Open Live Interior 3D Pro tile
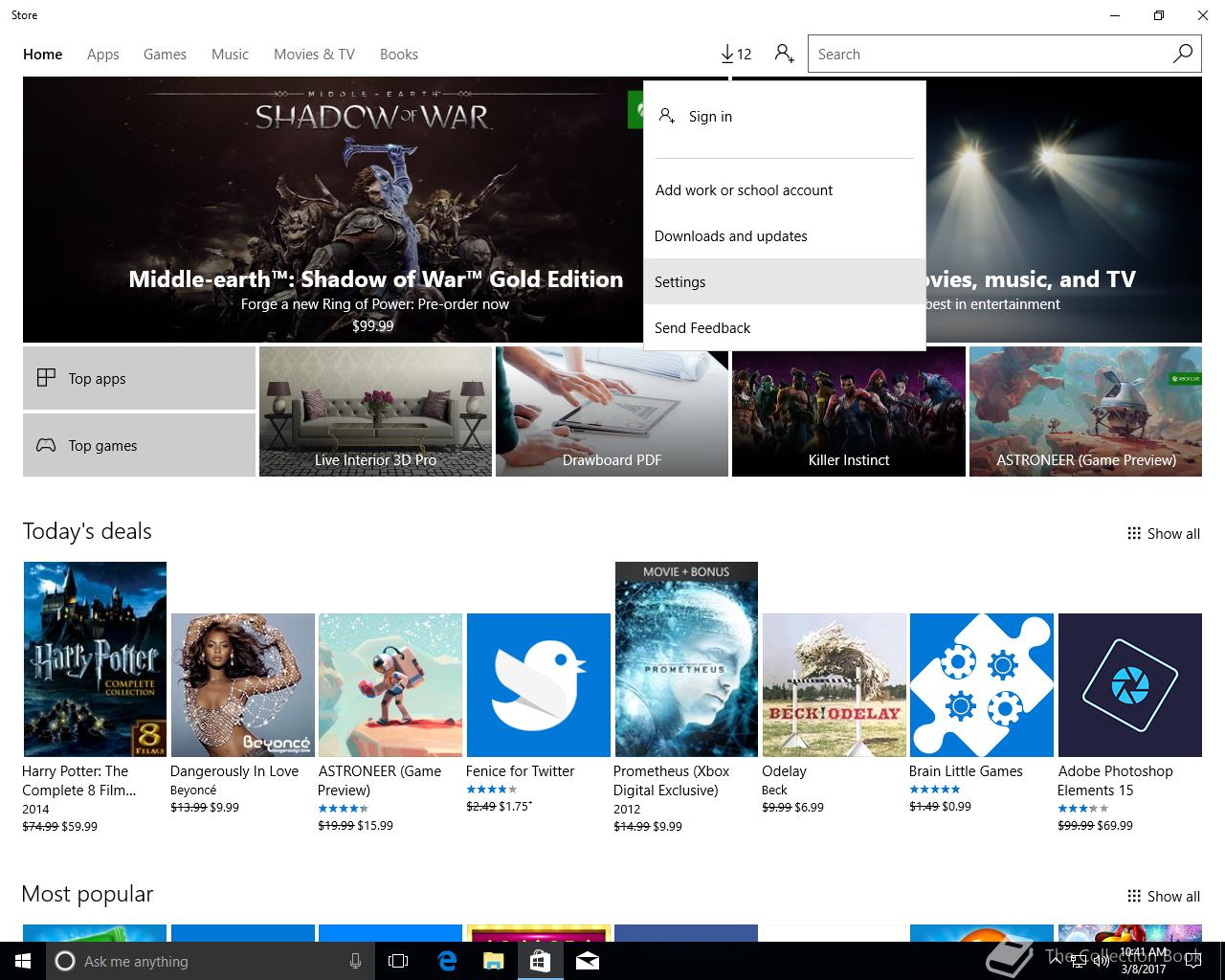1225x980 pixels. (375, 412)
